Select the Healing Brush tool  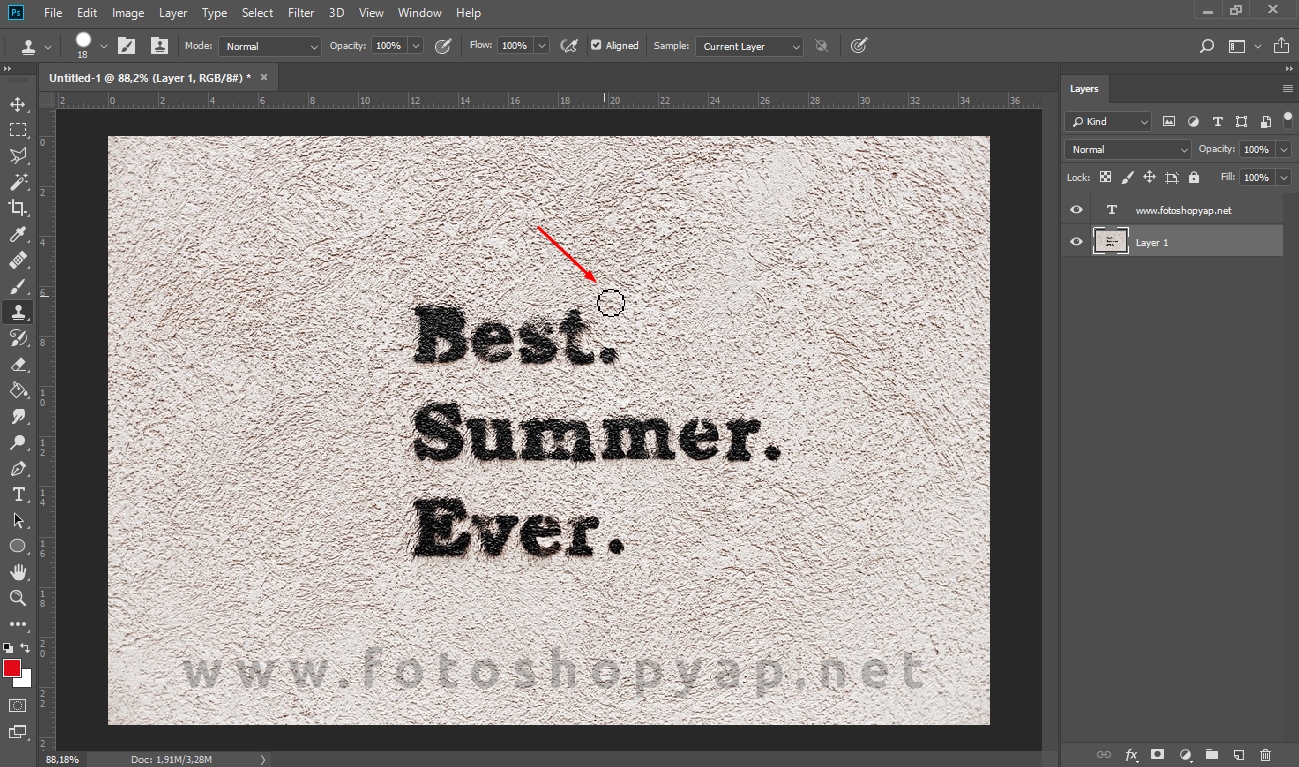[x=18, y=260]
